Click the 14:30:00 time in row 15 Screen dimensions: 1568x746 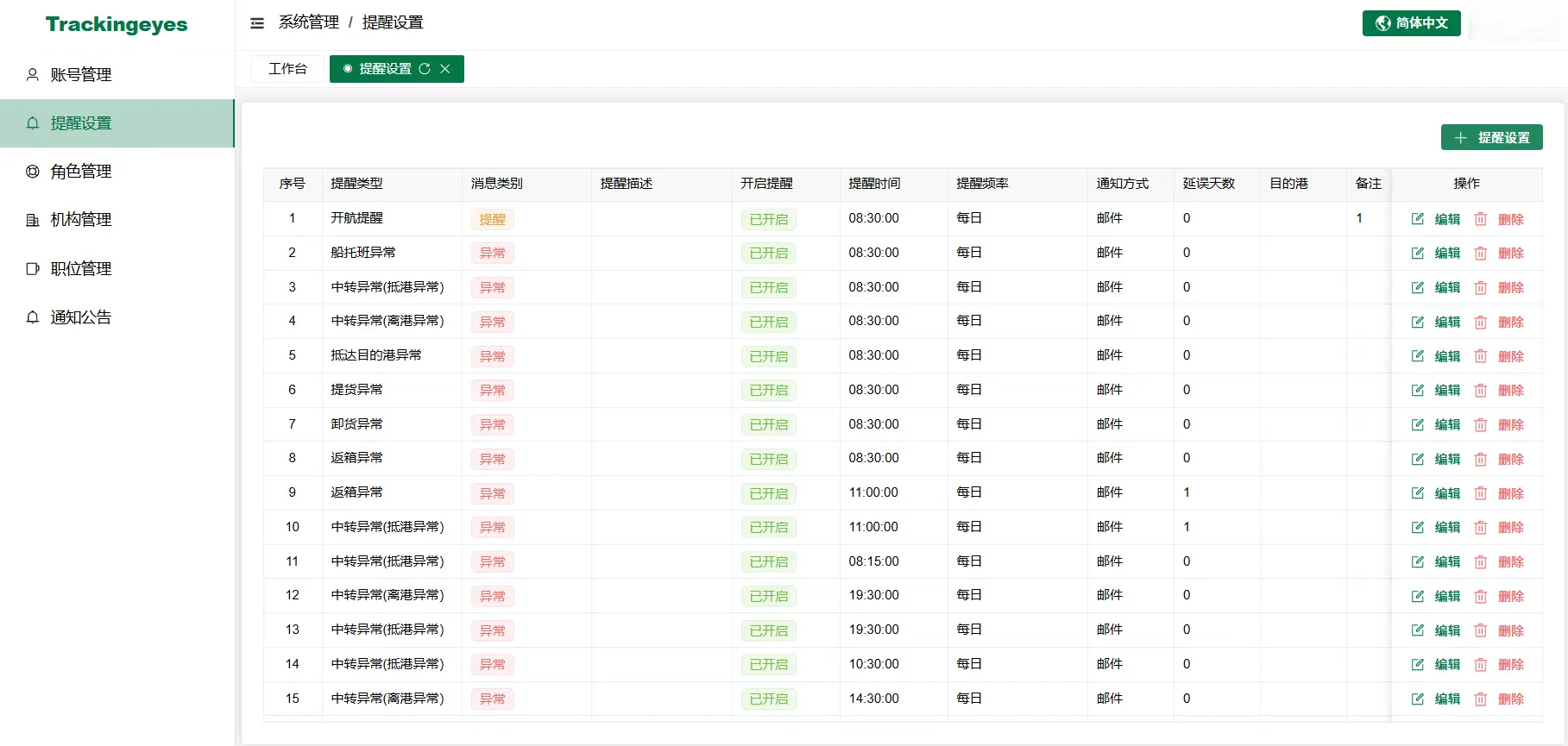click(x=873, y=699)
